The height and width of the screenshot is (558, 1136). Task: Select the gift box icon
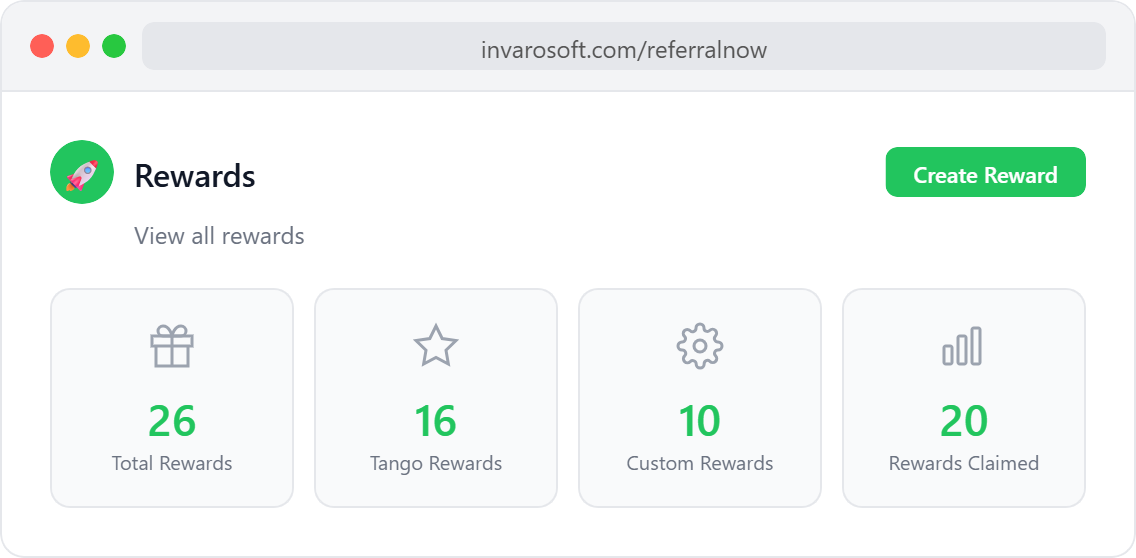pos(172,346)
